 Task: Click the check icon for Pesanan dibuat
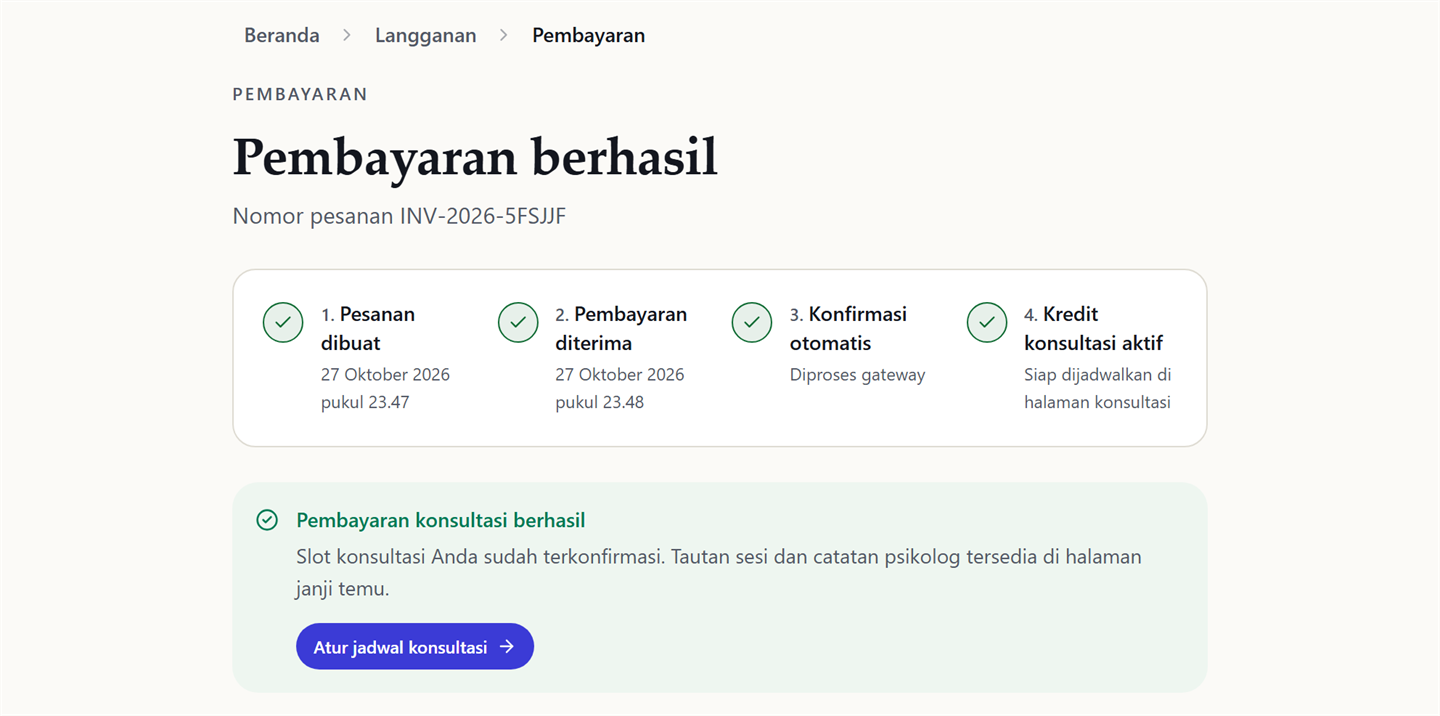283,322
